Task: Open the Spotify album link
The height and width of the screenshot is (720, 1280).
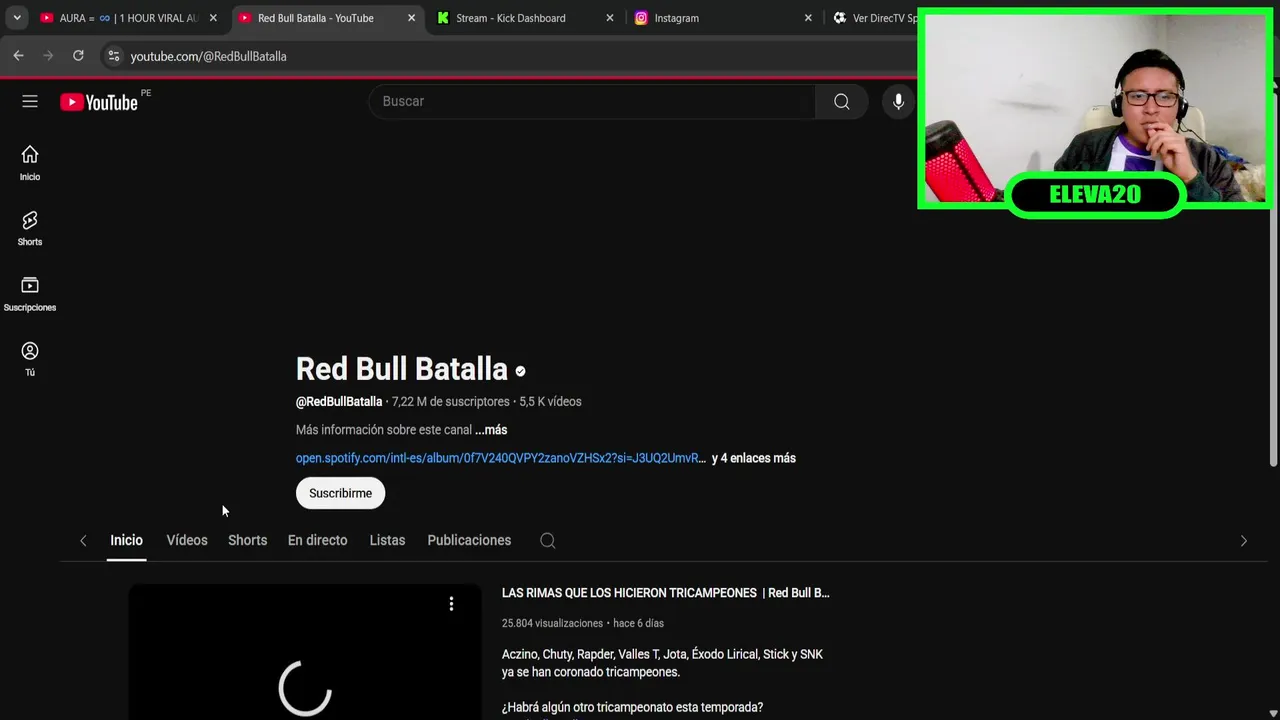Action: point(500,458)
